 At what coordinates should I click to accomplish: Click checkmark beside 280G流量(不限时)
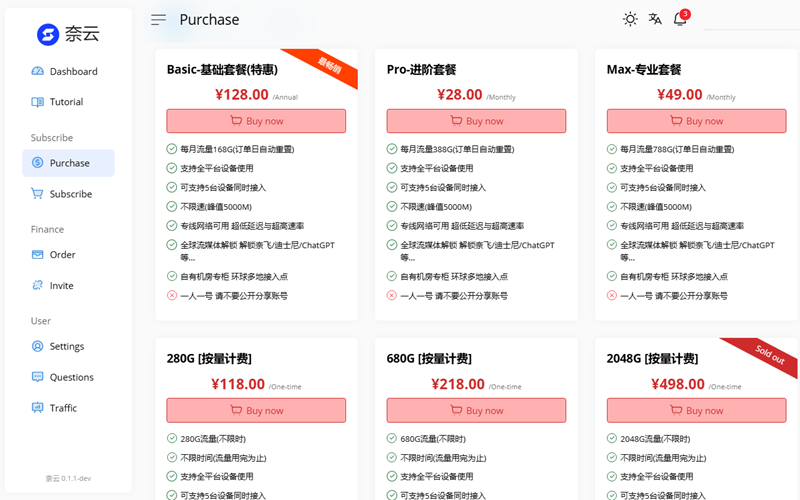172,438
